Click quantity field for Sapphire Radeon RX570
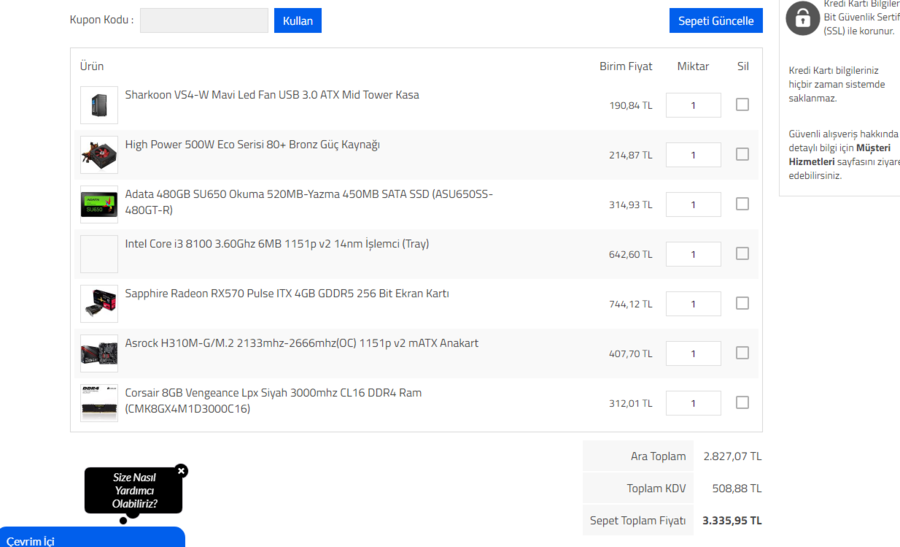Image resolution: width=900 pixels, height=547 pixels. (693, 304)
